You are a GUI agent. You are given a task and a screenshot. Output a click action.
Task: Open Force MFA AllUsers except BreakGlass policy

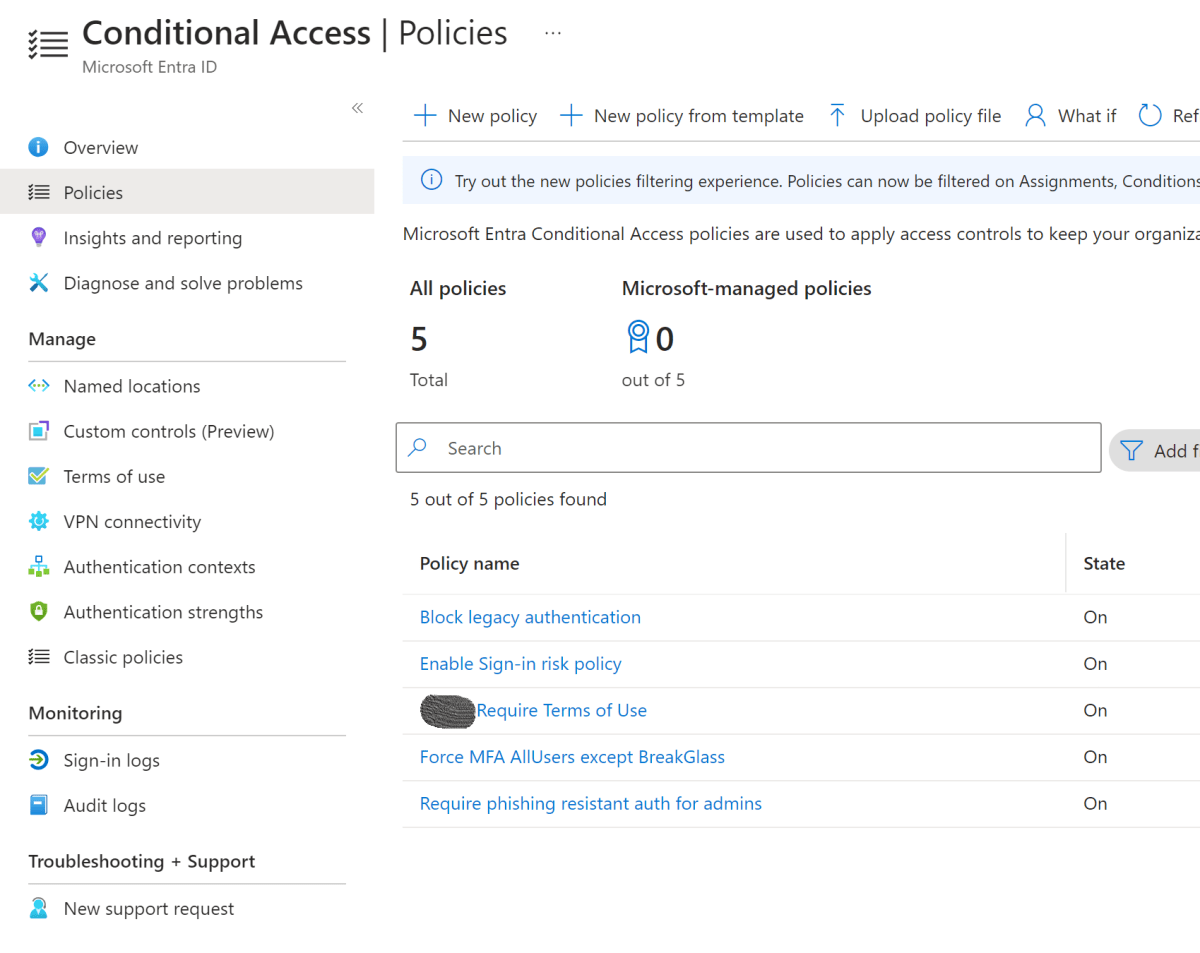572,757
